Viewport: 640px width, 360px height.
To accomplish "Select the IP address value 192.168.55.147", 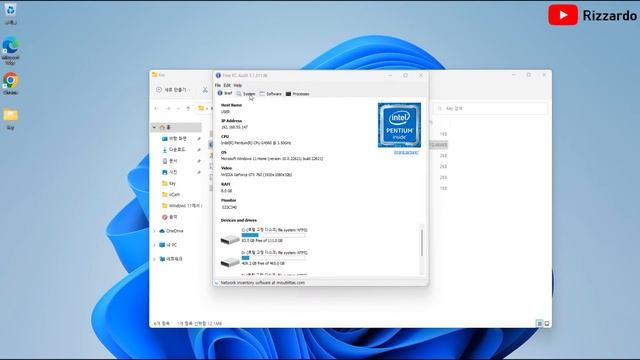I will (x=234, y=127).
